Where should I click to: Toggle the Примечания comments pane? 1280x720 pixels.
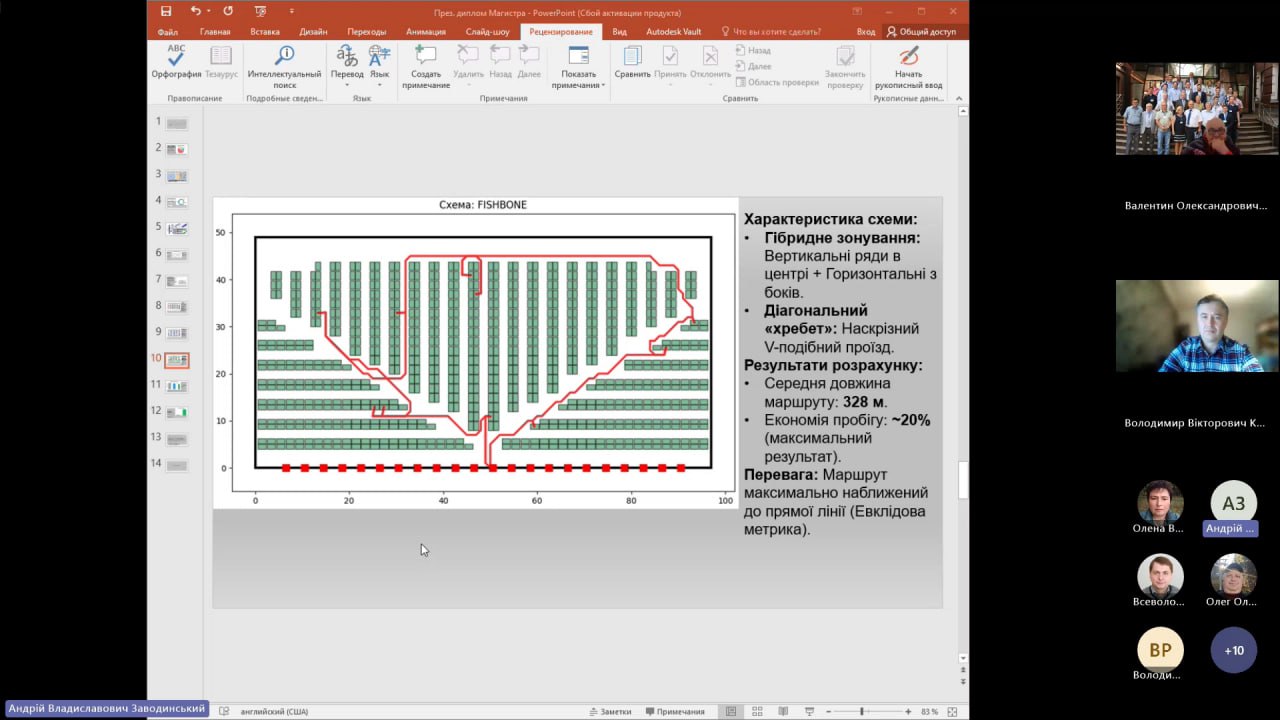pos(675,711)
